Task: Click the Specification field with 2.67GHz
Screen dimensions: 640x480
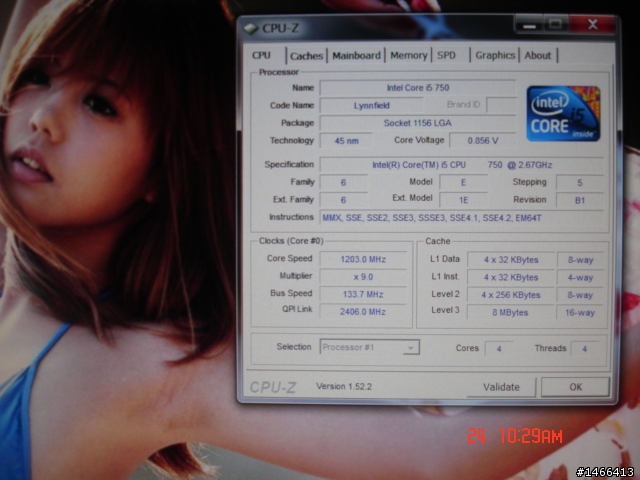Action: click(462, 165)
